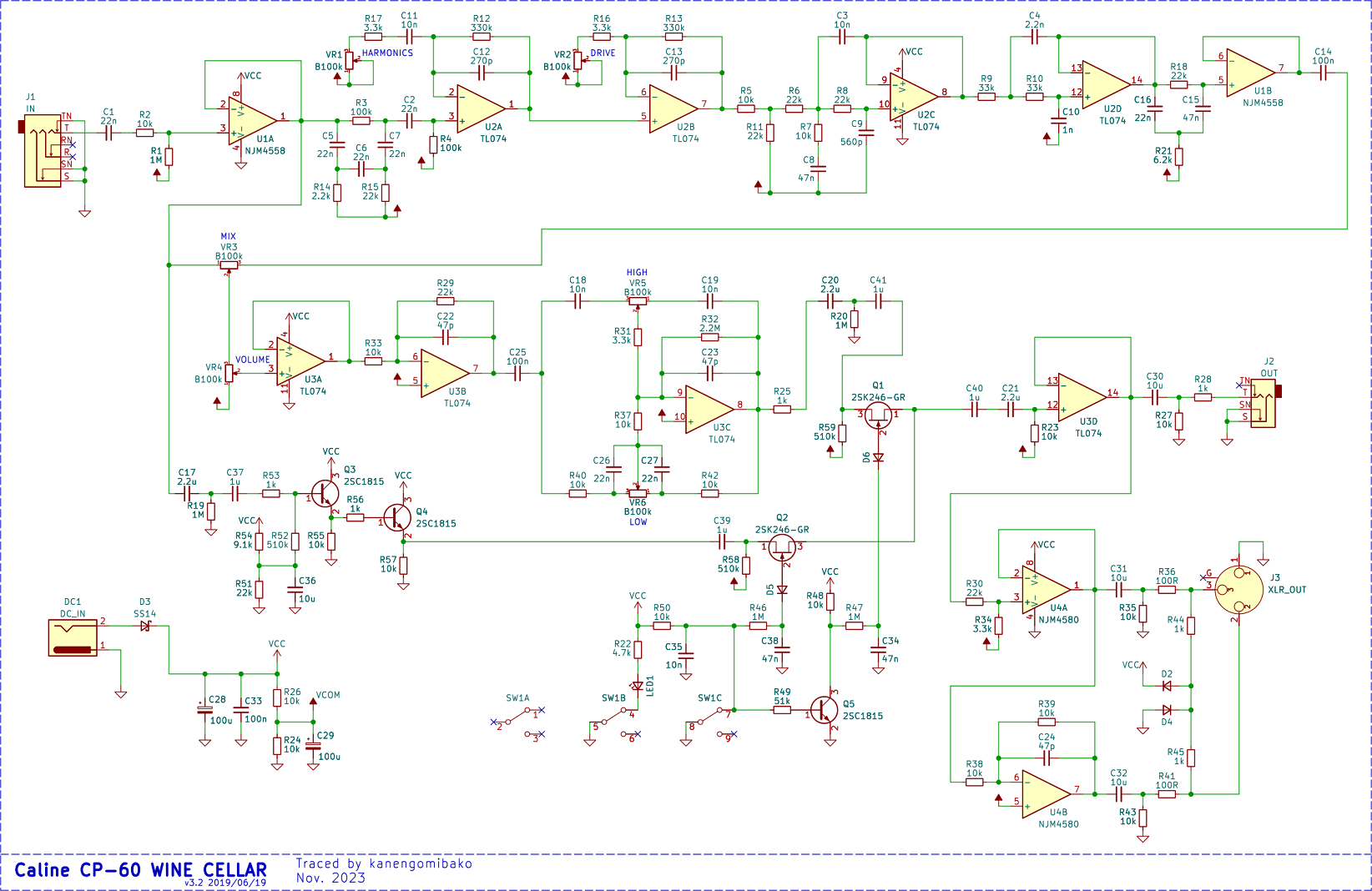Click the 'VOLUME' label

point(252,360)
